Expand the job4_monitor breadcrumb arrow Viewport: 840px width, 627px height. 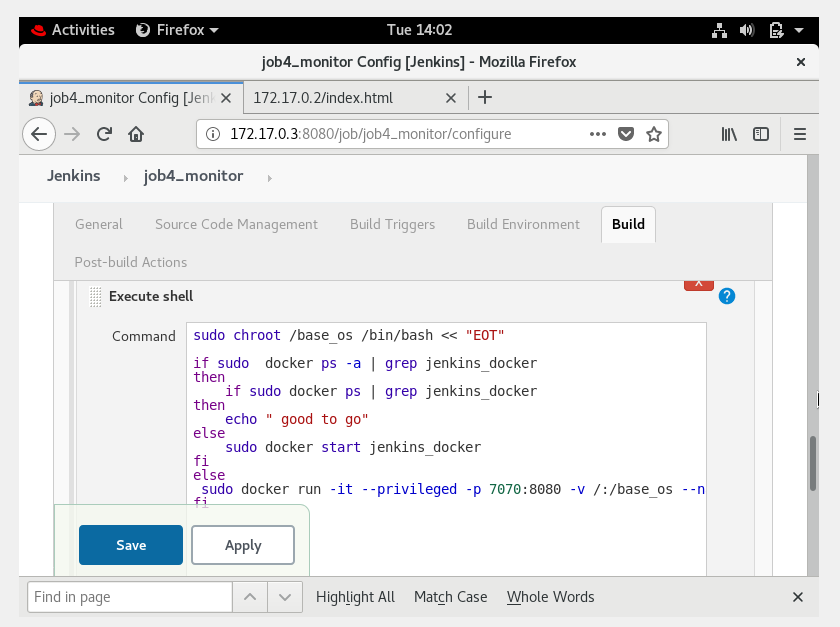[x=269, y=178]
